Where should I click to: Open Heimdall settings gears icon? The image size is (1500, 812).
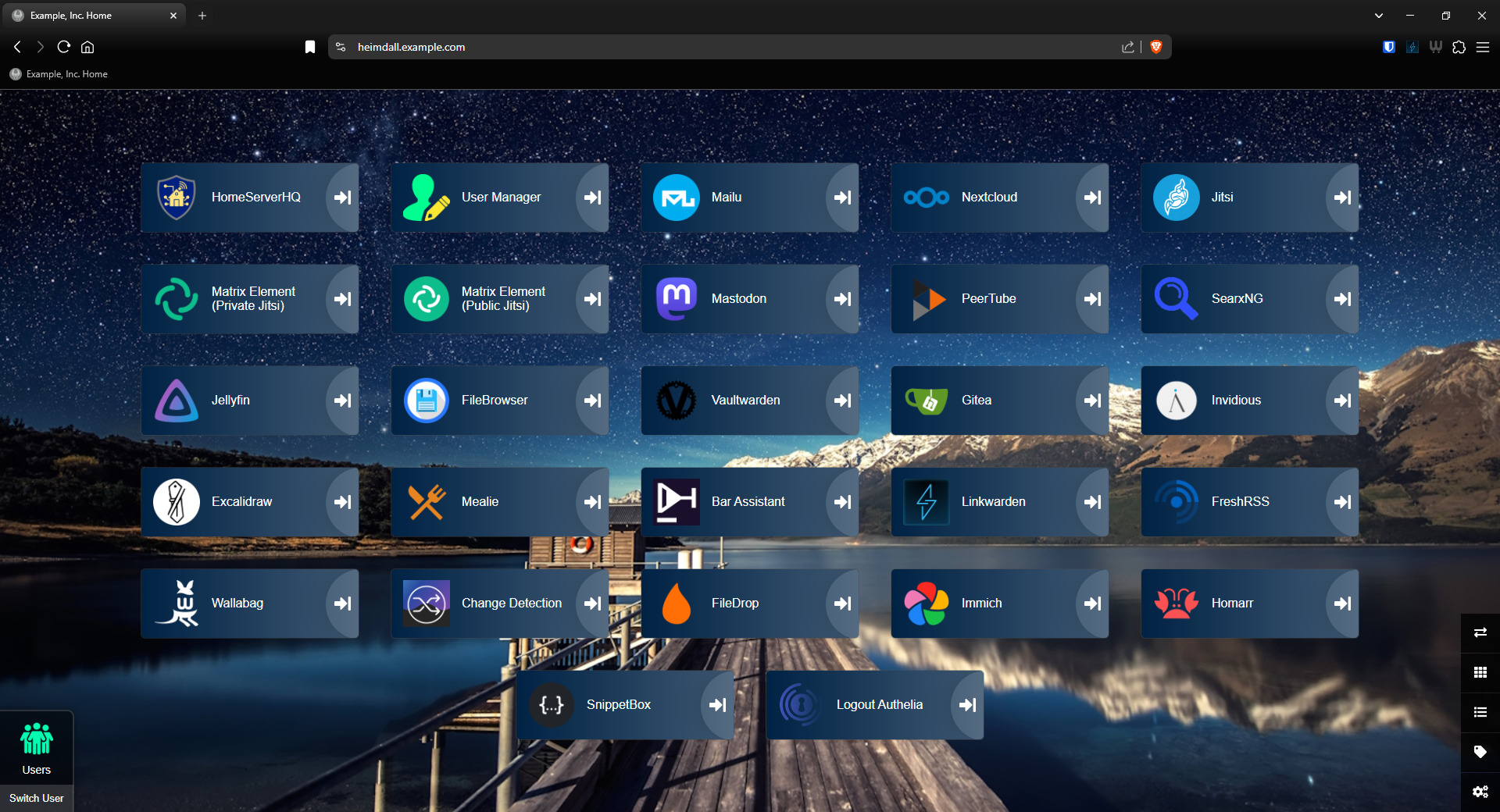pyautogui.click(x=1480, y=792)
